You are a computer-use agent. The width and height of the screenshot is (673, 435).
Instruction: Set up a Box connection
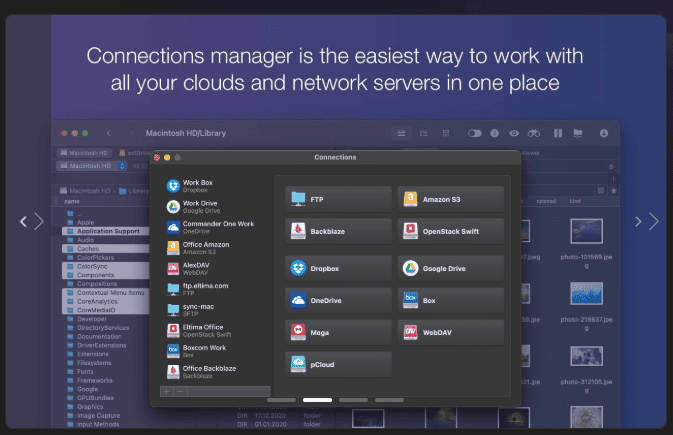450,301
